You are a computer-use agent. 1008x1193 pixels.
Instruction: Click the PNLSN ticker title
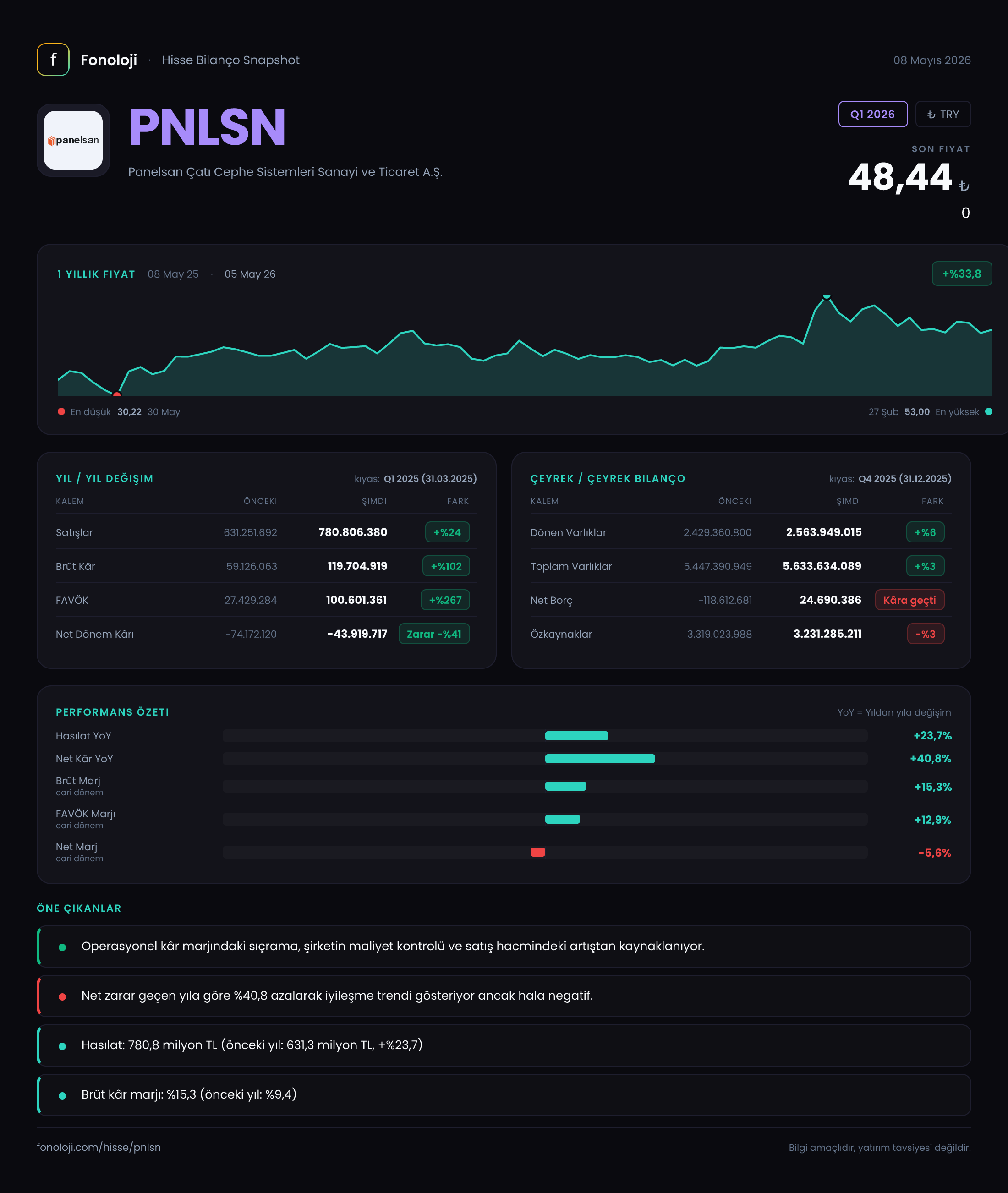click(208, 127)
